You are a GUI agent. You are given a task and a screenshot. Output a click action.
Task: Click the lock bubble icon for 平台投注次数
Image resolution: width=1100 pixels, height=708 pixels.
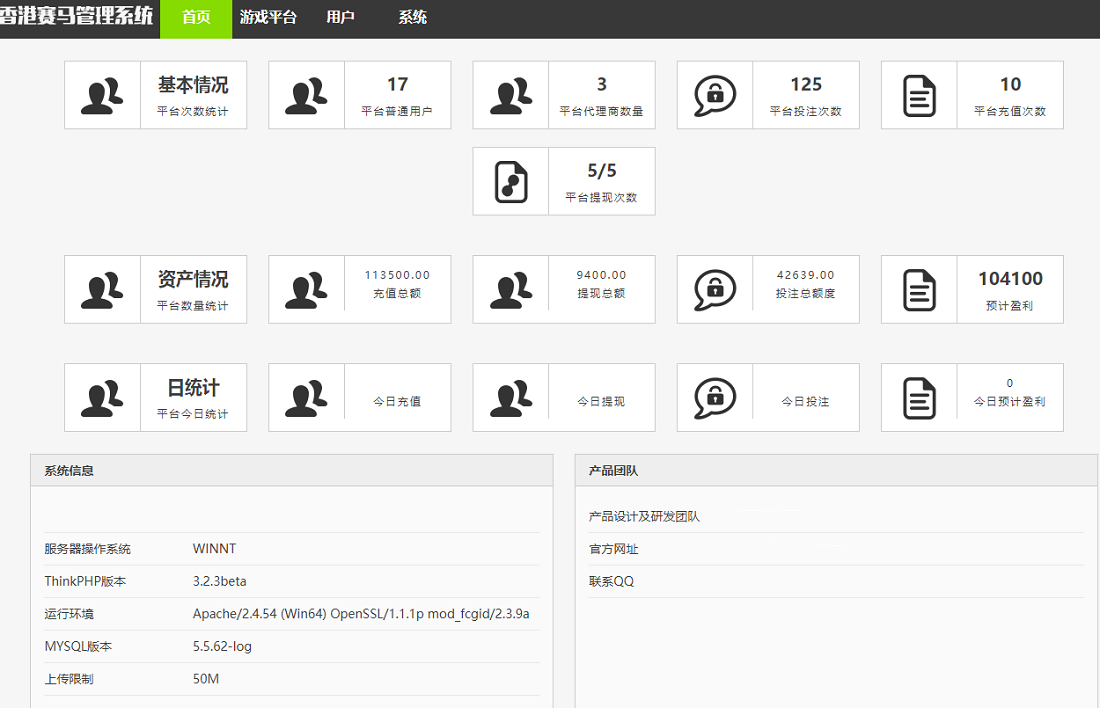coord(714,96)
